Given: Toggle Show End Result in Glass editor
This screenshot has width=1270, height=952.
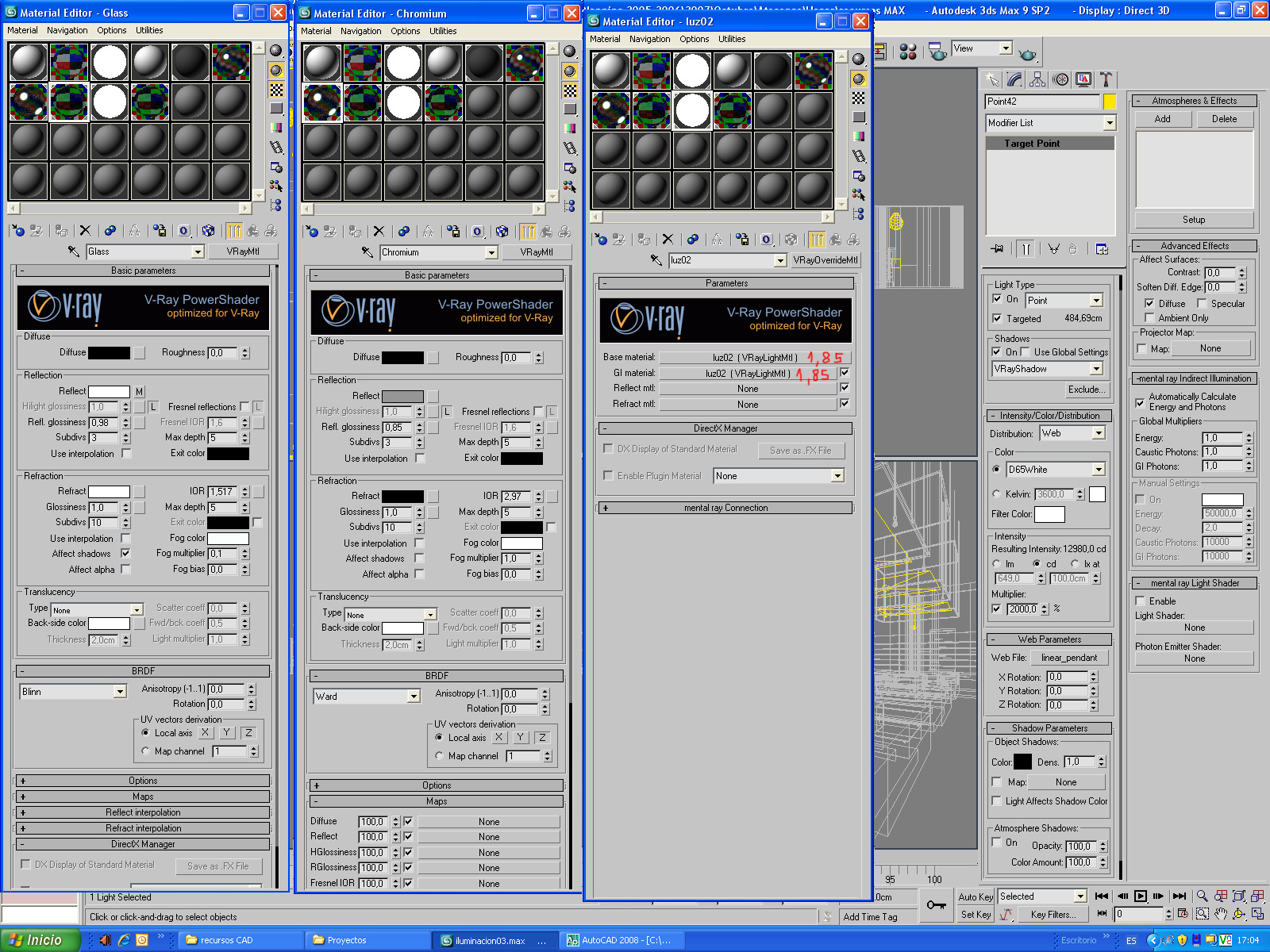Looking at the screenshot, I should (234, 231).
